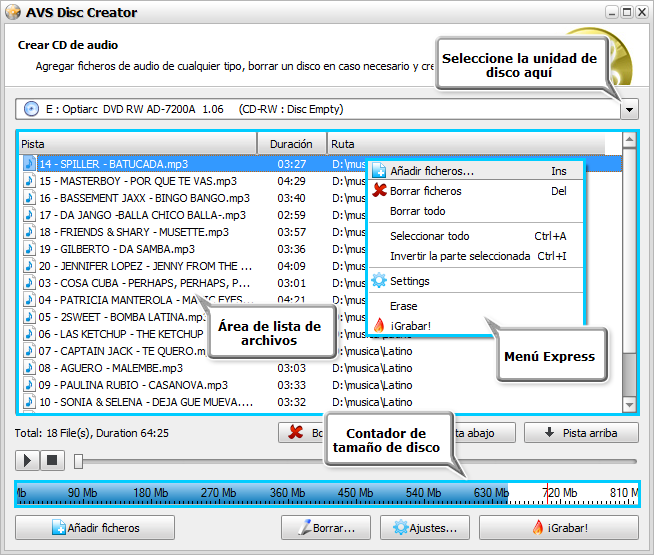Screen dimensions: 654x555
Task: Click the Añadir ficheros button at bottom
Action: [95, 528]
